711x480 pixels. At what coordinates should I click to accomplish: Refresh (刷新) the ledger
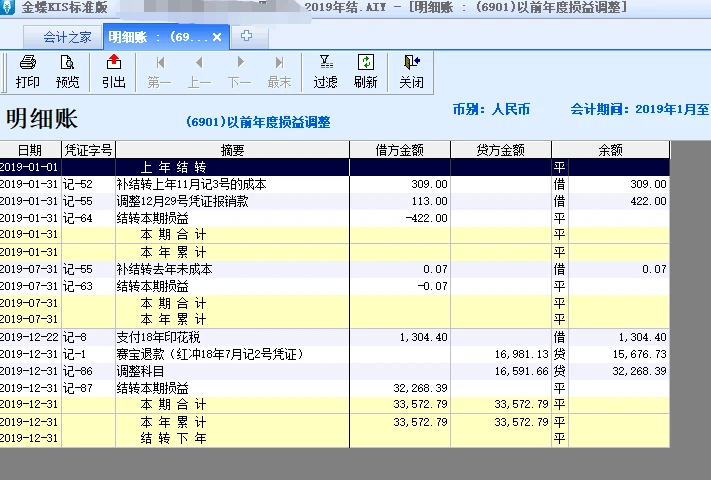coord(365,72)
